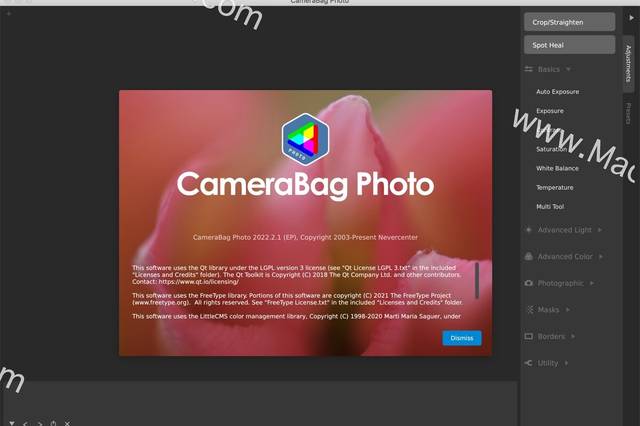Image resolution: width=640 pixels, height=426 pixels.
Task: Click the Photographic camera icon
Action: coord(529,283)
